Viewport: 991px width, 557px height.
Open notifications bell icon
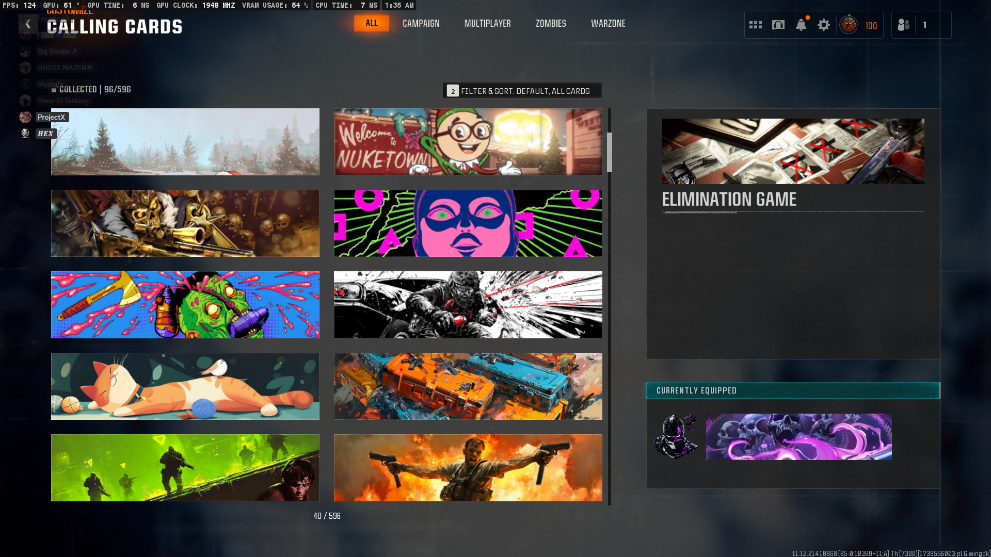(801, 25)
